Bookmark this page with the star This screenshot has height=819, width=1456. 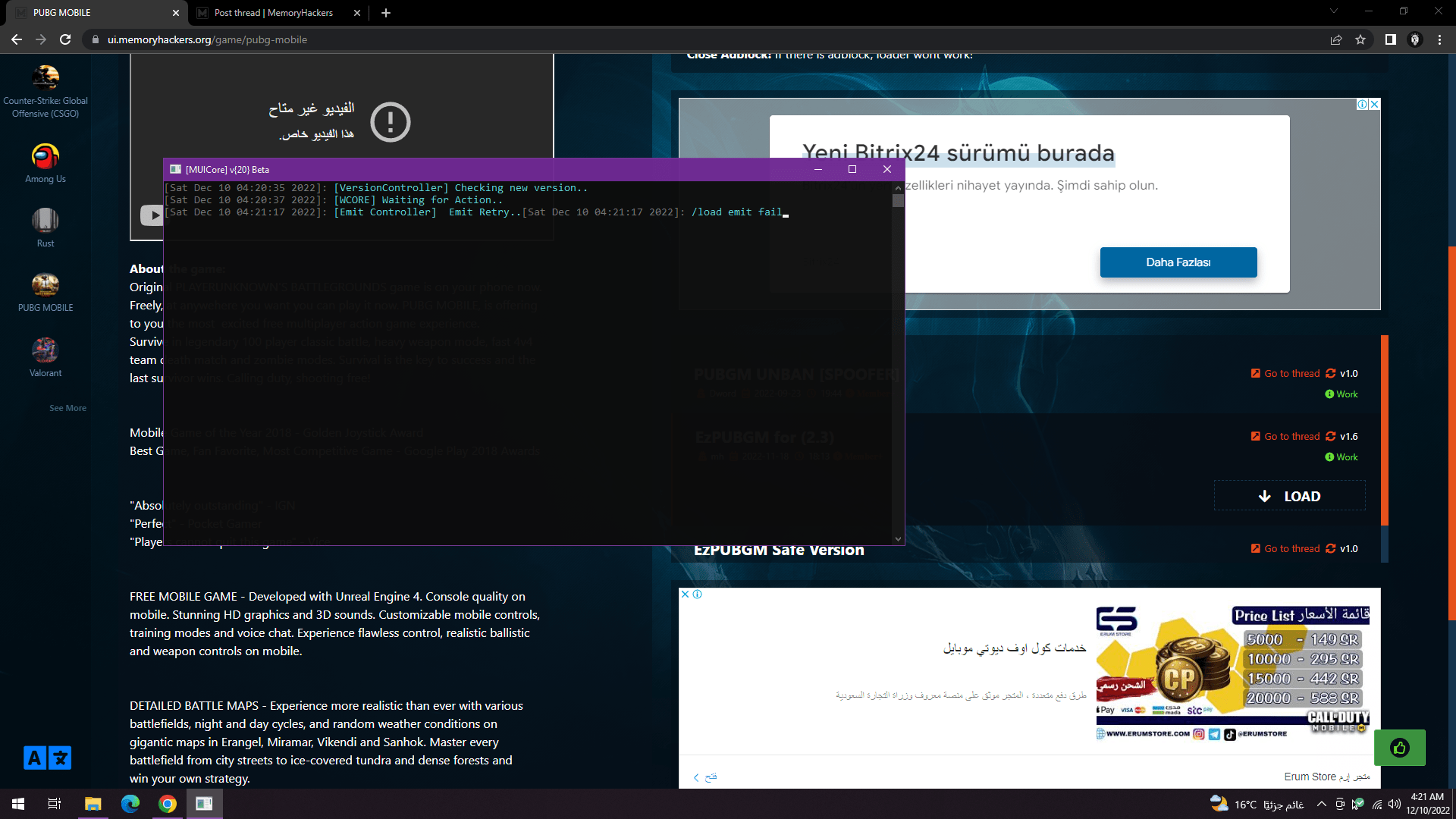(1360, 39)
